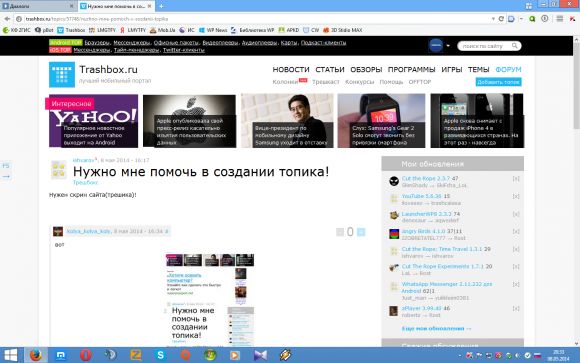
Task: Open Skype from the taskbar
Action: (160, 355)
